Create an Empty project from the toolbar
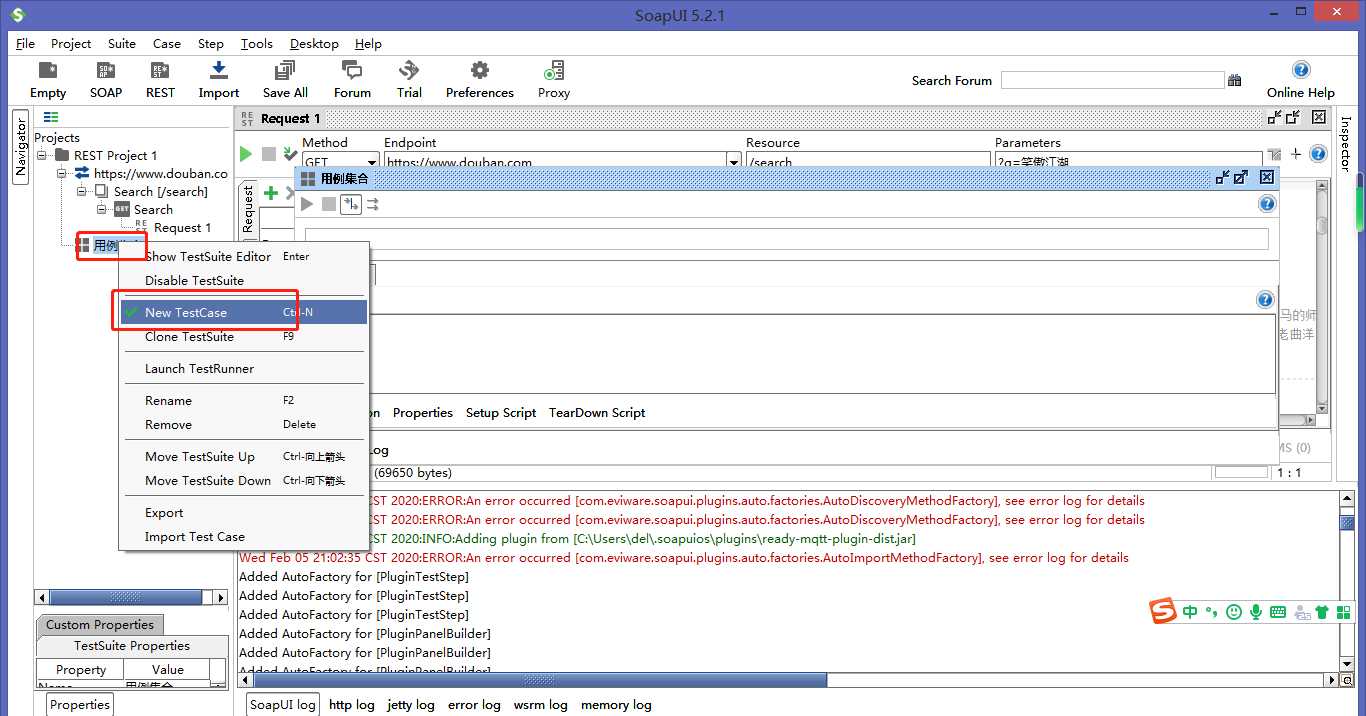The height and width of the screenshot is (716, 1366). coord(47,79)
